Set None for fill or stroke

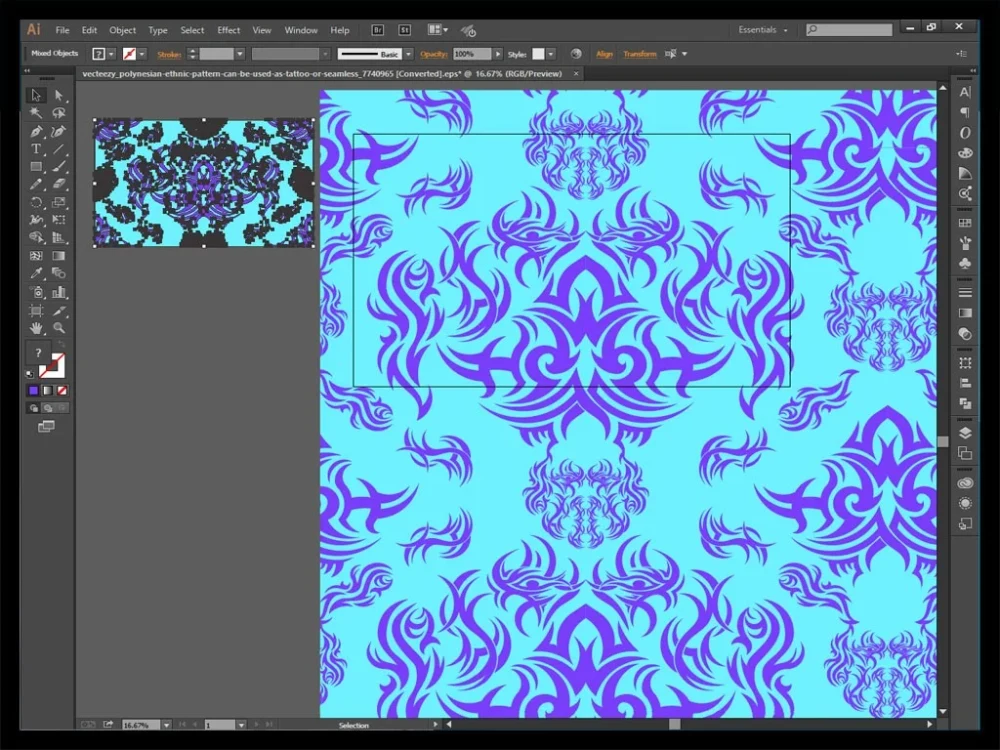point(62,390)
